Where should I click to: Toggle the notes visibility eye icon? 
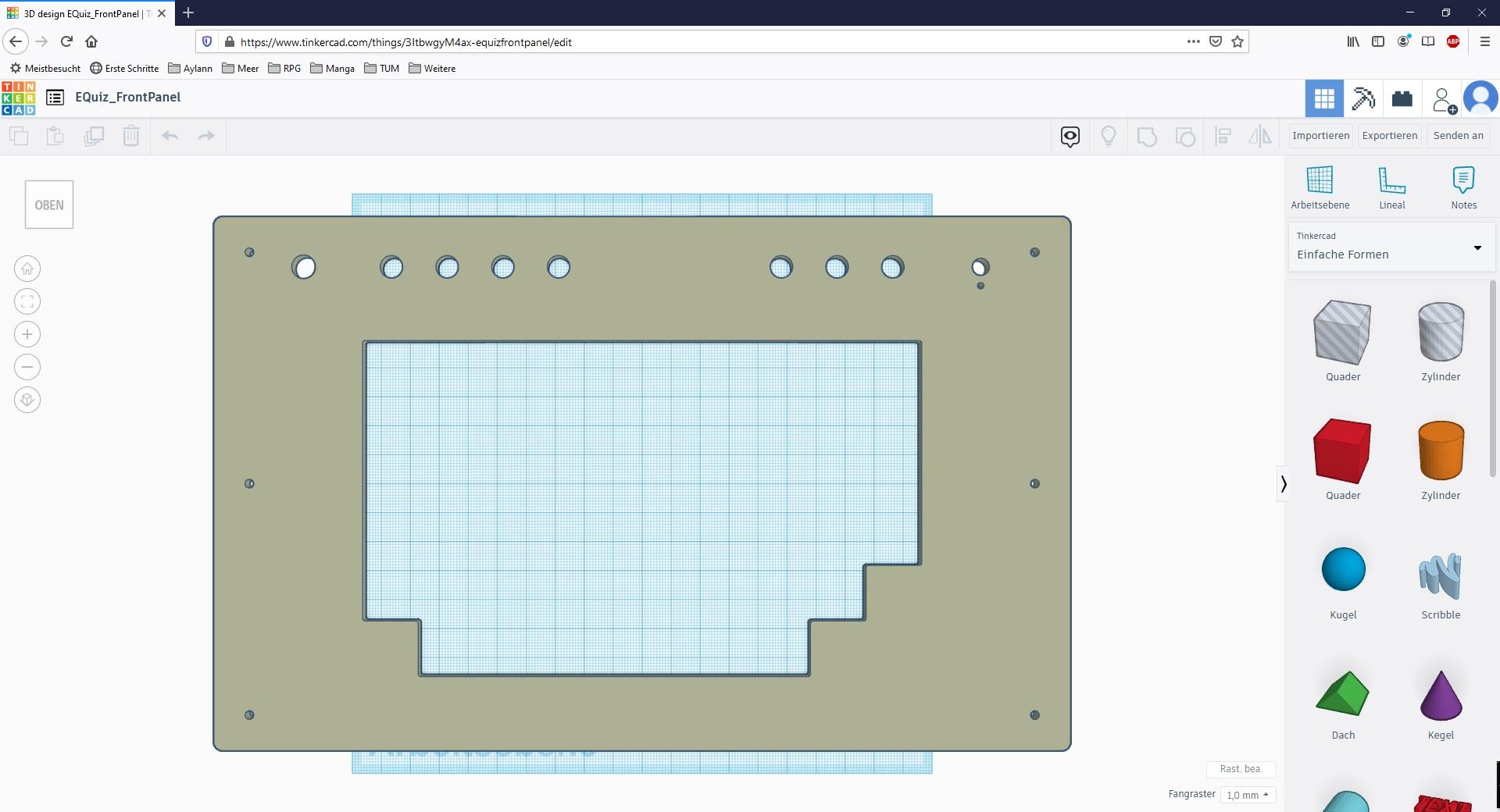1070,137
